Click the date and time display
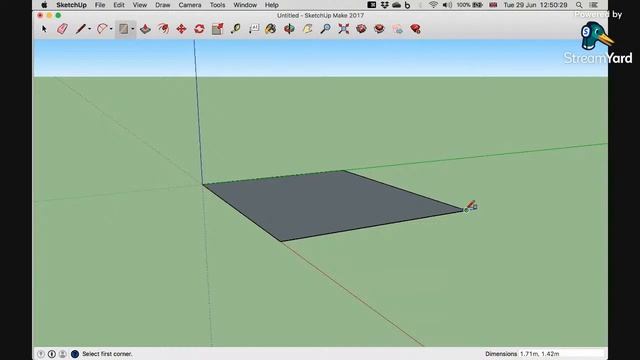The image size is (640, 360). point(535,5)
